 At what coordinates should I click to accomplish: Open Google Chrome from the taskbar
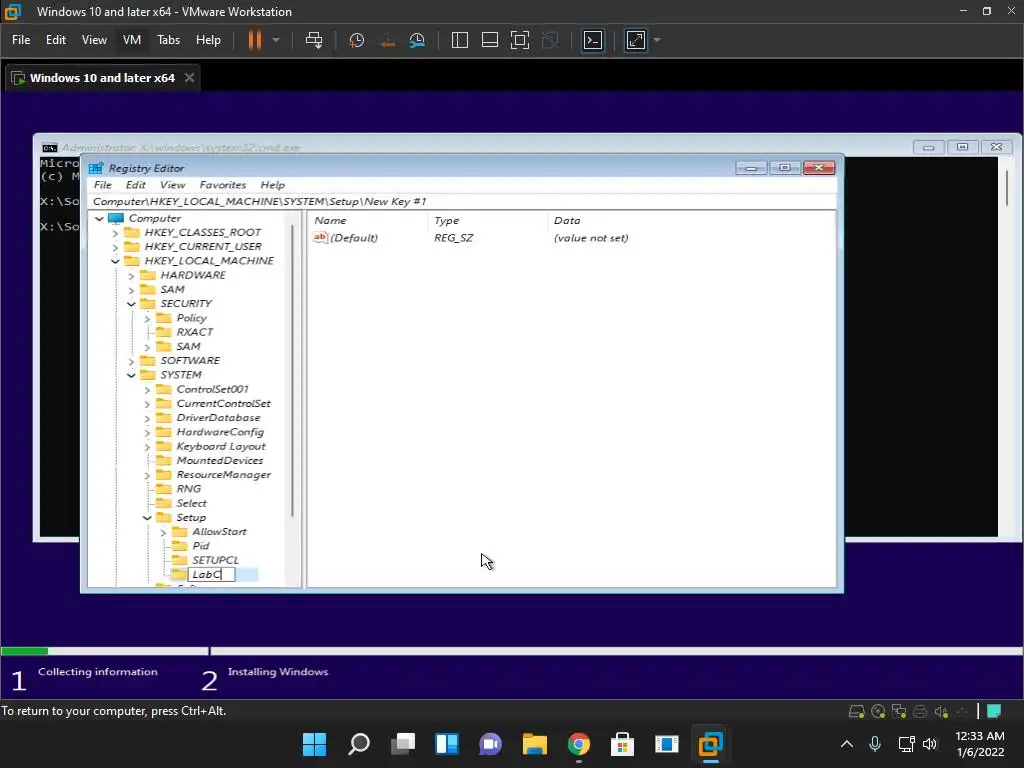[x=579, y=744]
